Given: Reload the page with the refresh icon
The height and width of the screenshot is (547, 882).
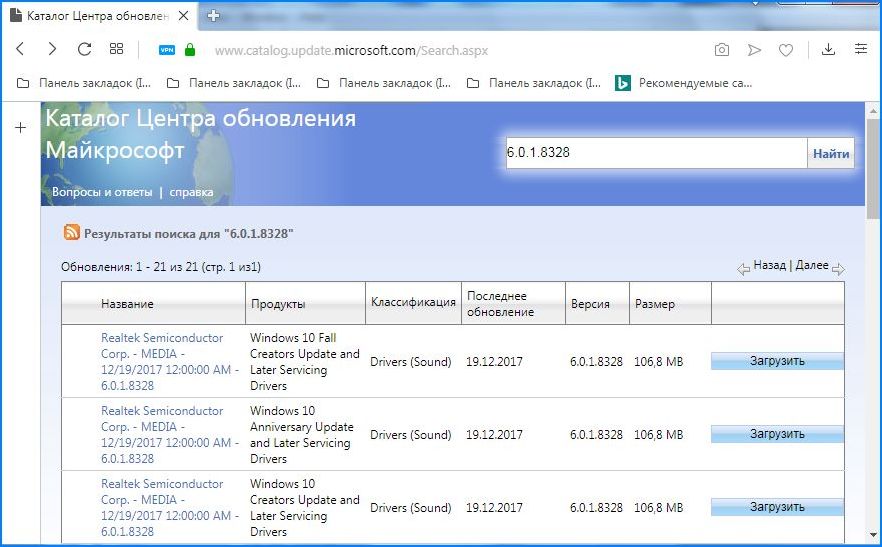Looking at the screenshot, I should pos(84,50).
